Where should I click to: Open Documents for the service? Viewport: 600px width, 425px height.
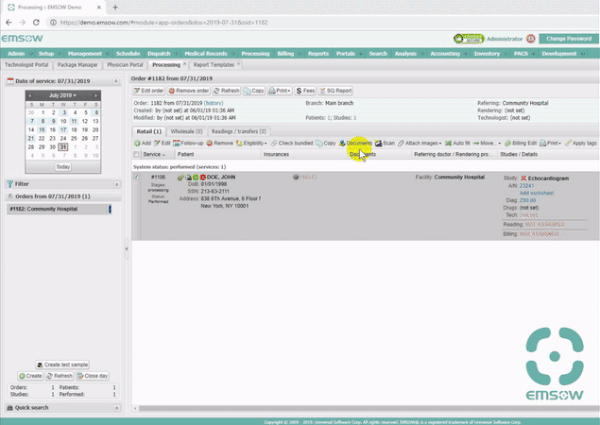[355, 143]
